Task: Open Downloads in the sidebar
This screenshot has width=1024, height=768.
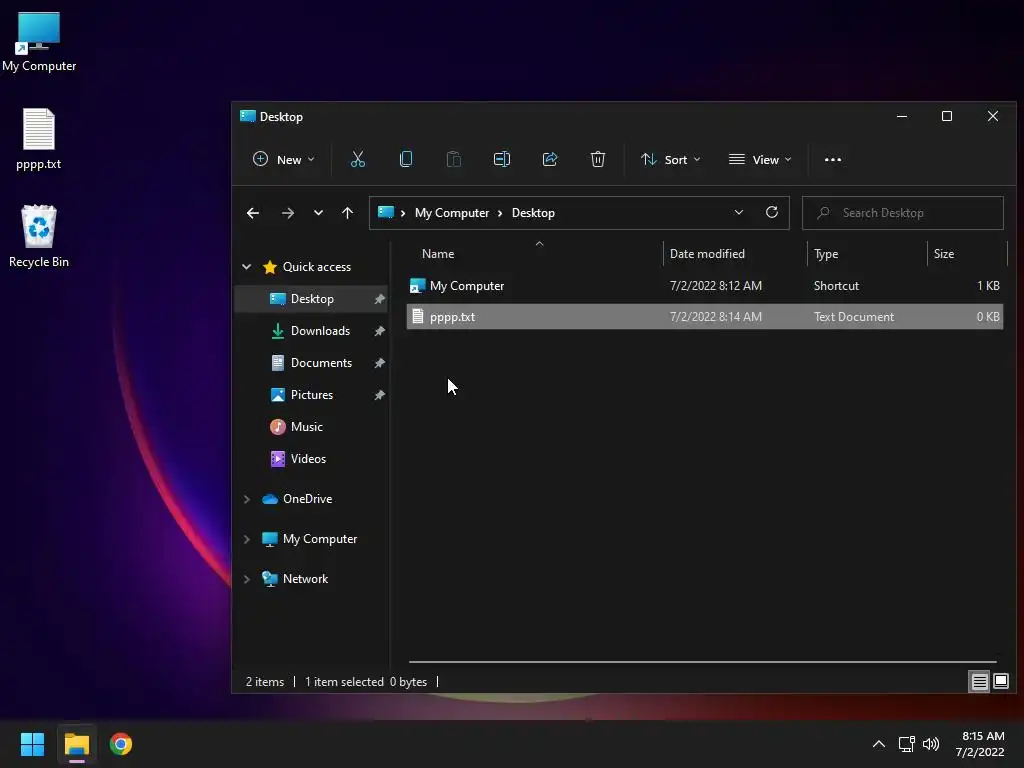Action: tap(320, 331)
